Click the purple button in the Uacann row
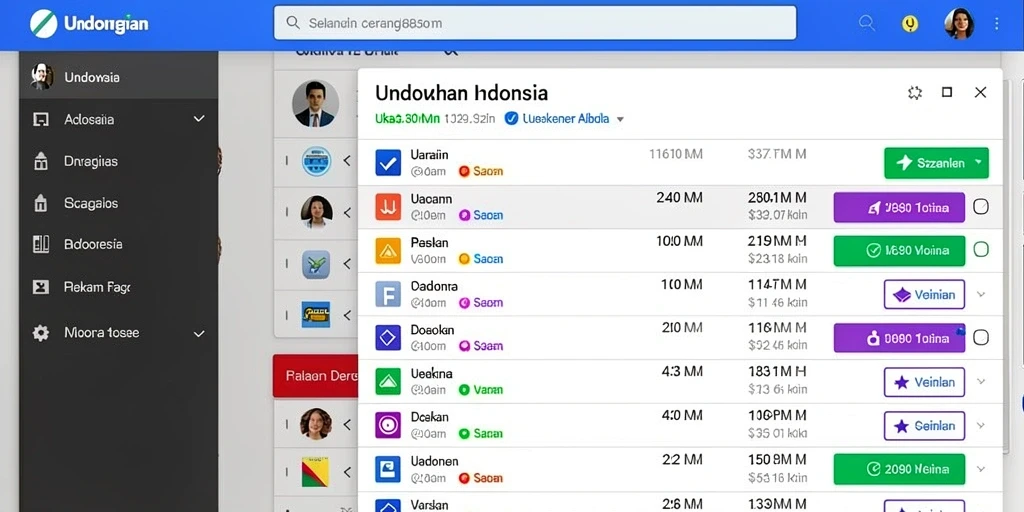 (899, 208)
